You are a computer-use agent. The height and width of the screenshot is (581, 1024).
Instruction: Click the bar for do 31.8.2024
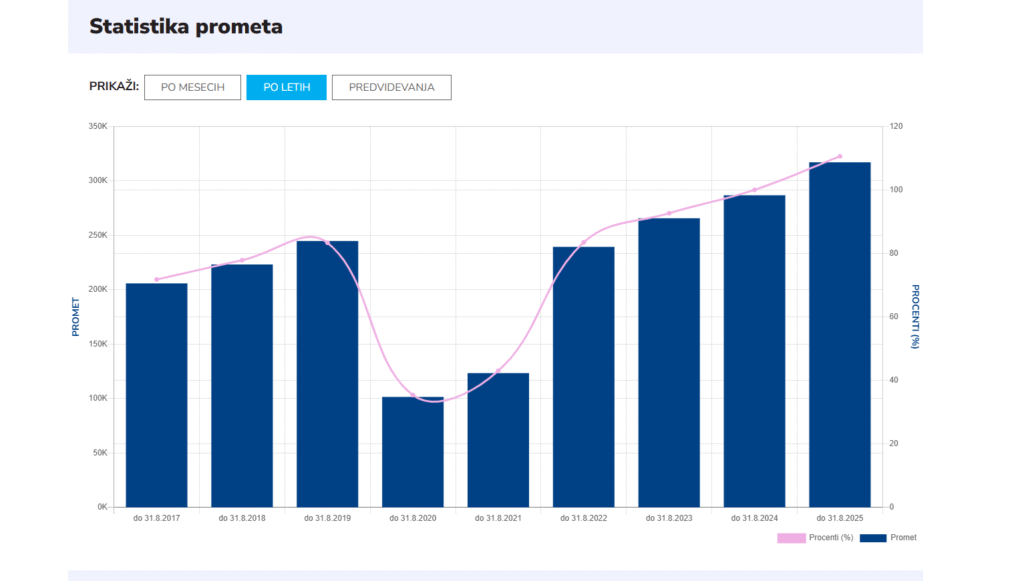pos(754,352)
